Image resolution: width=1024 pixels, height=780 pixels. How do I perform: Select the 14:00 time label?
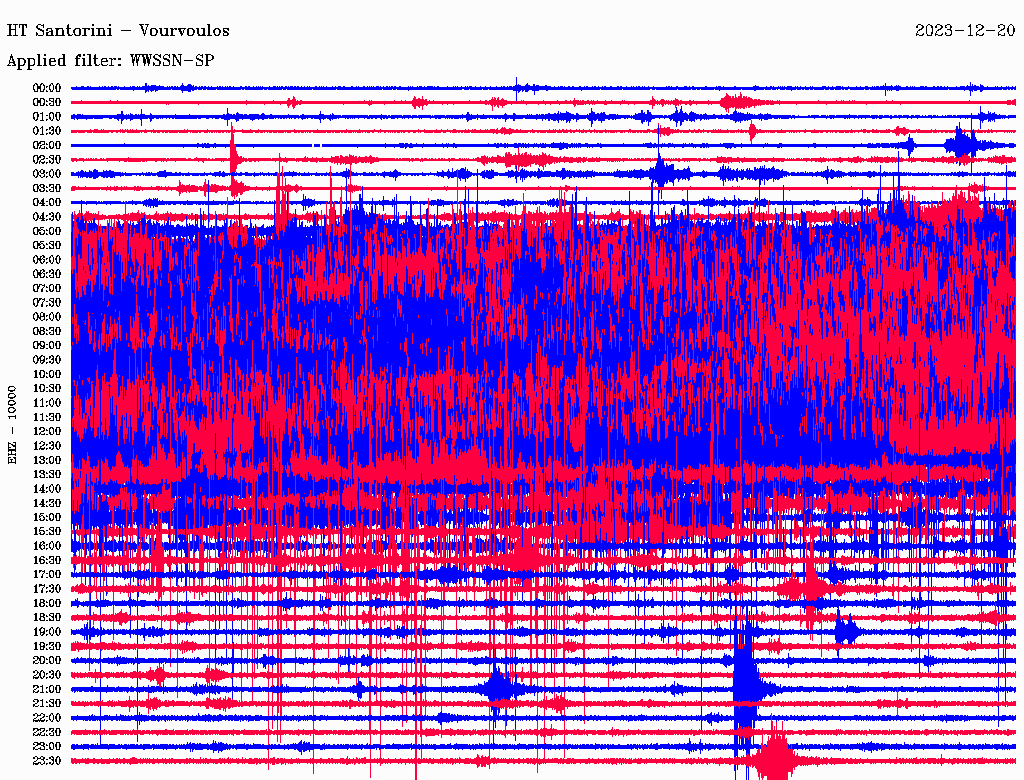[x=47, y=489]
